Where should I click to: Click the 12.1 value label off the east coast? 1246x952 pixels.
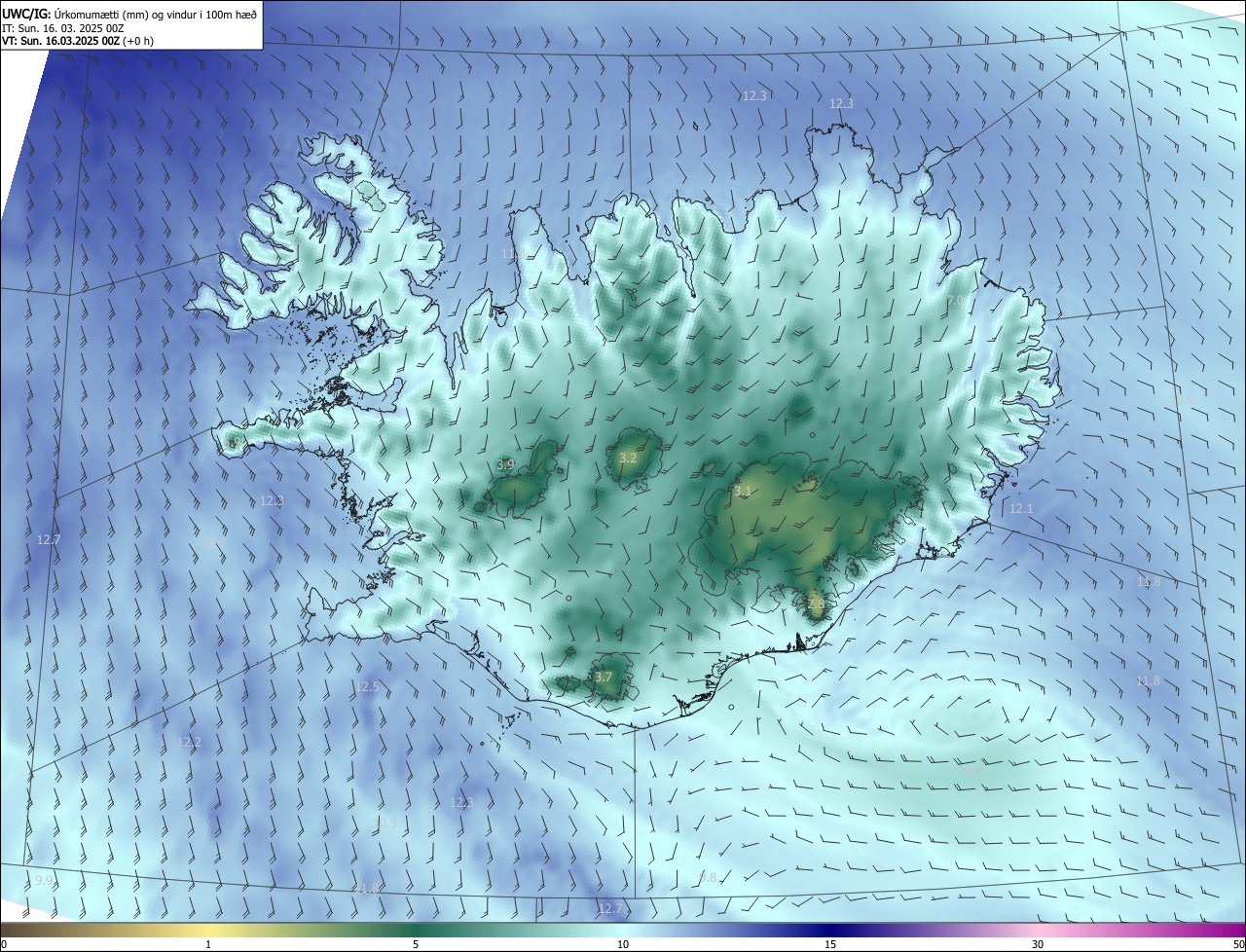[1021, 509]
